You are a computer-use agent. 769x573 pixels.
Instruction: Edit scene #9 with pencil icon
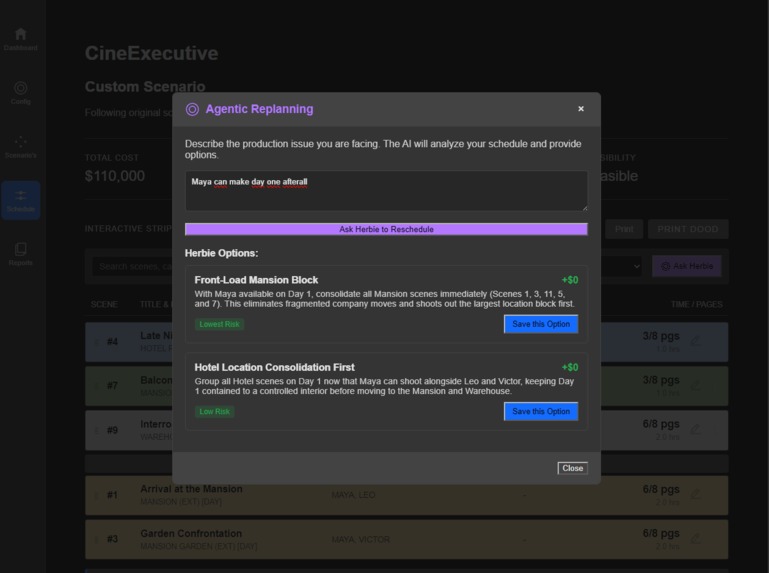(x=695, y=430)
